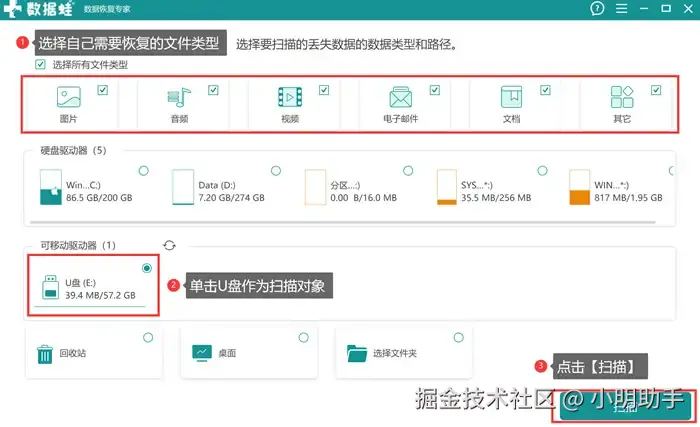Viewport: 700px width, 427px height.
Task: Click the 回收站 recycle bin icon
Action: (x=45, y=355)
